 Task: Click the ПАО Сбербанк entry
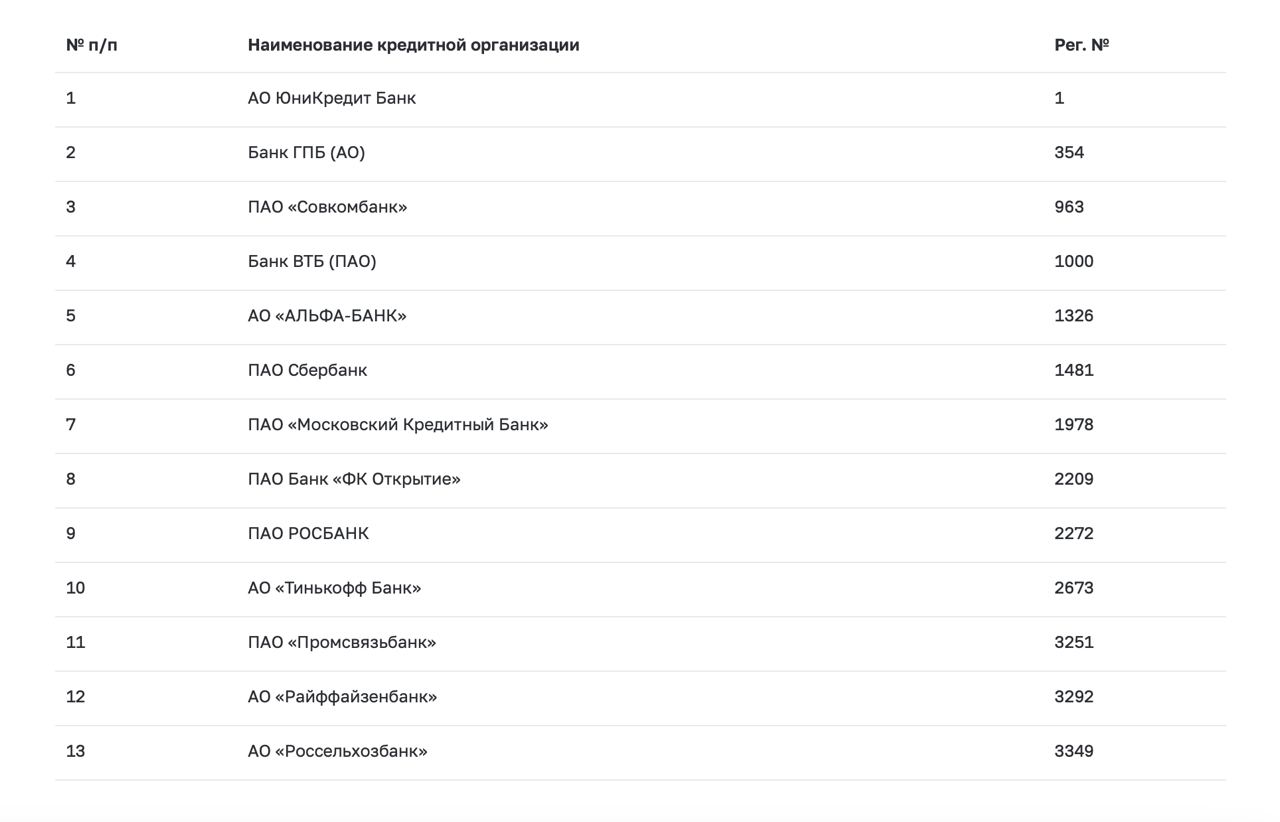(308, 370)
